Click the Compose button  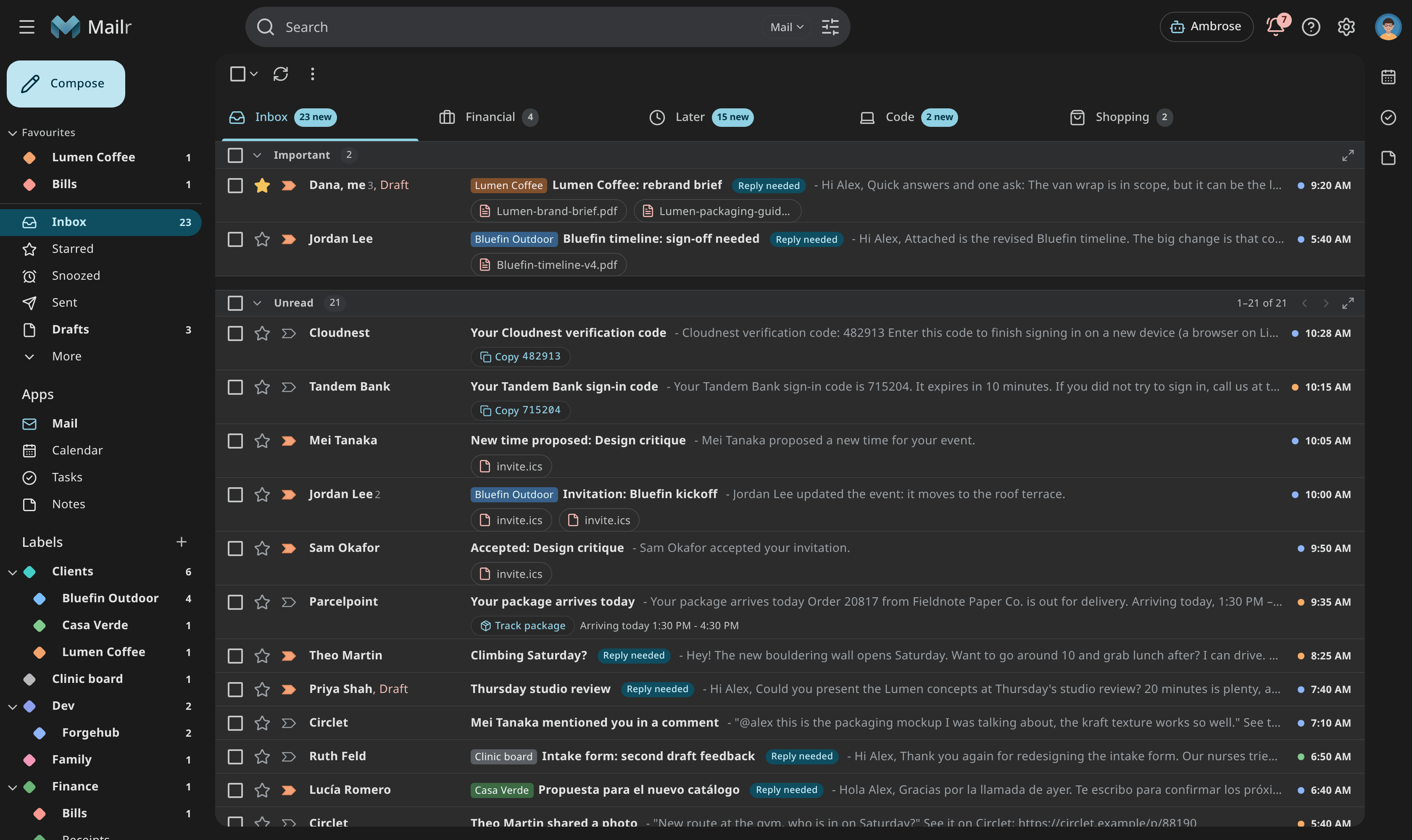(x=66, y=84)
